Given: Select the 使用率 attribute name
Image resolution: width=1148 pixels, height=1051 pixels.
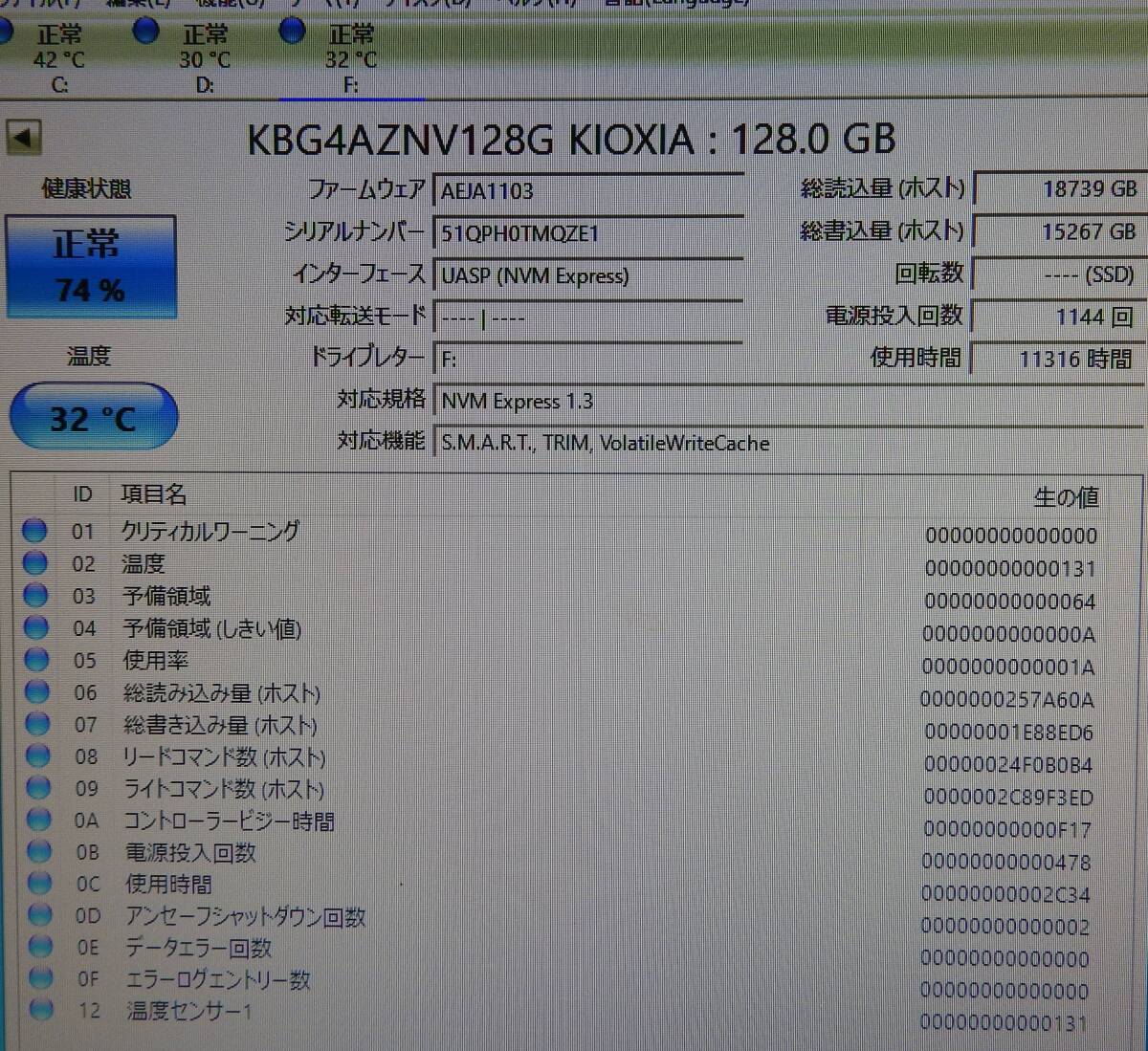Looking at the screenshot, I should point(155,660).
